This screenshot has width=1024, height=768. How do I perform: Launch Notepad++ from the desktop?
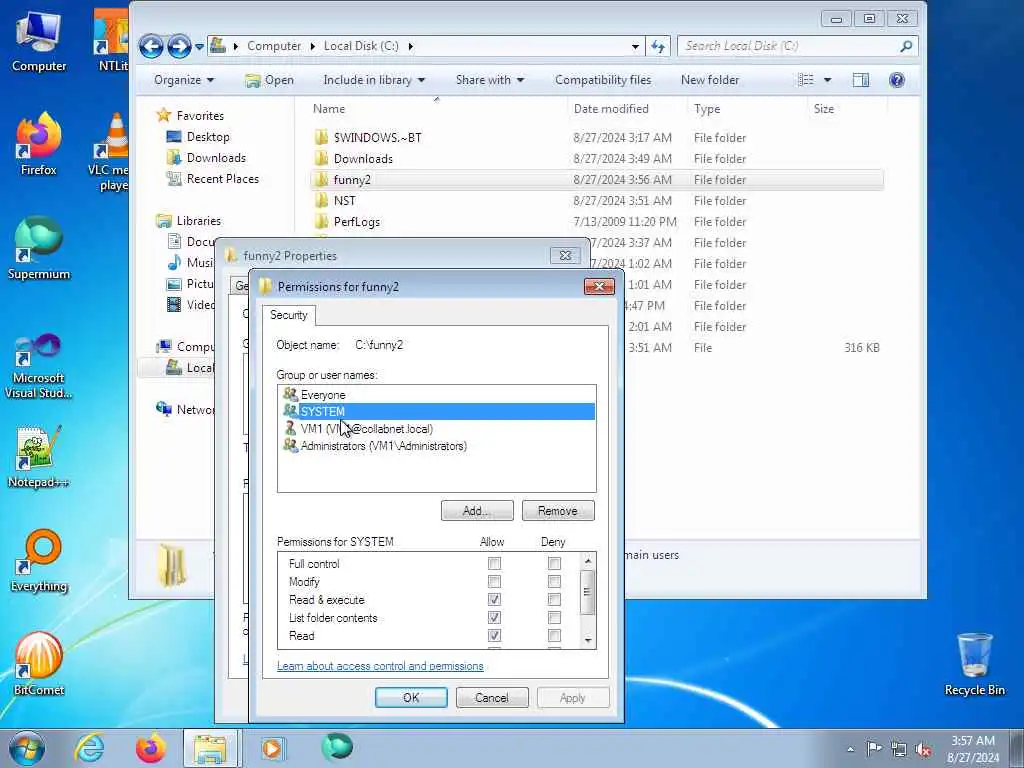(x=39, y=457)
